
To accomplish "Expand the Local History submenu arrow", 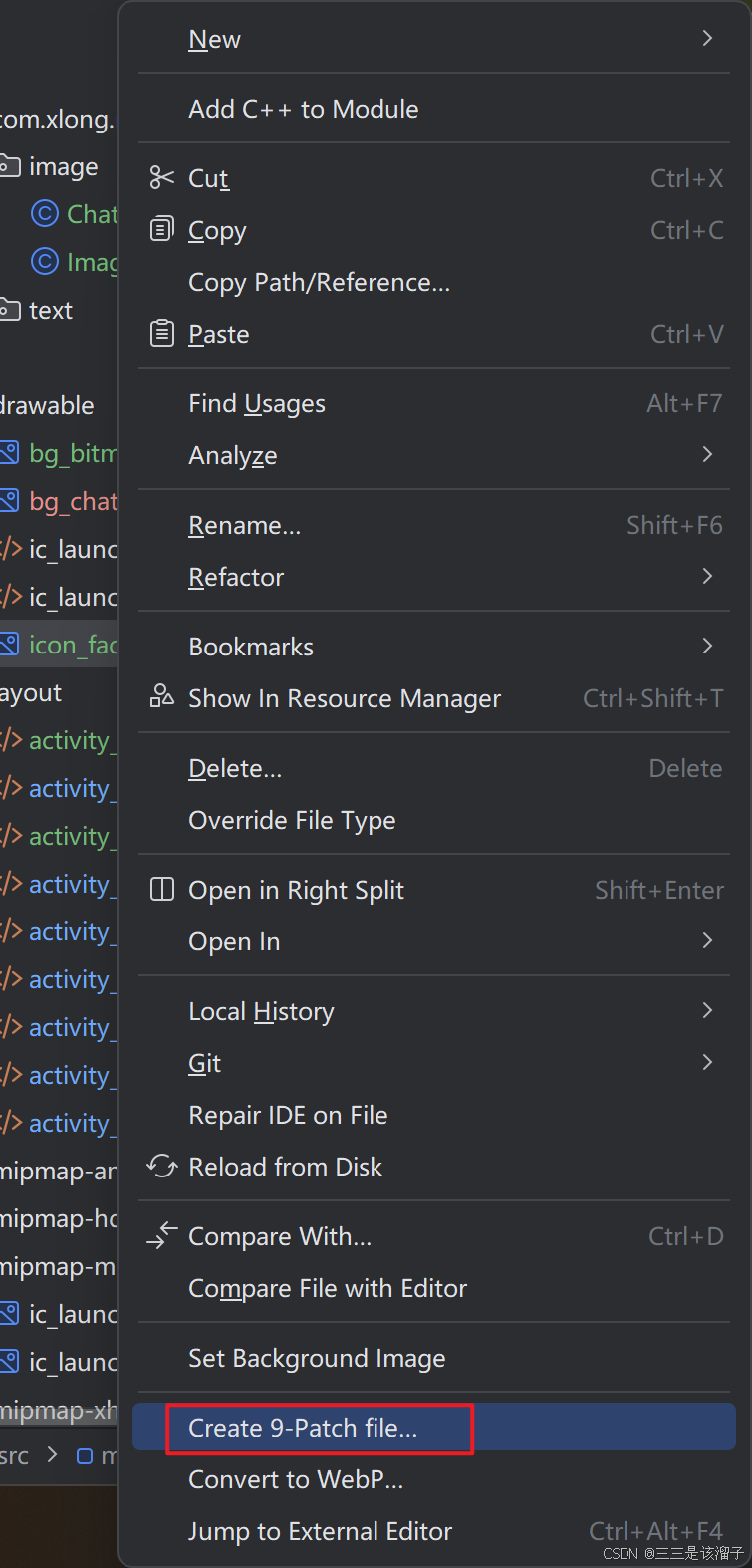I will 707,1011.
